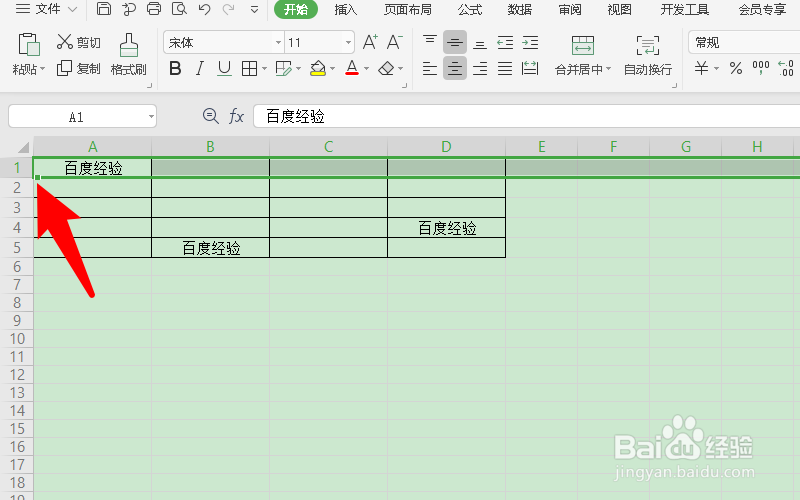The width and height of the screenshot is (800, 500).
Task: Expand the font size 11 dropdown
Action: click(348, 42)
